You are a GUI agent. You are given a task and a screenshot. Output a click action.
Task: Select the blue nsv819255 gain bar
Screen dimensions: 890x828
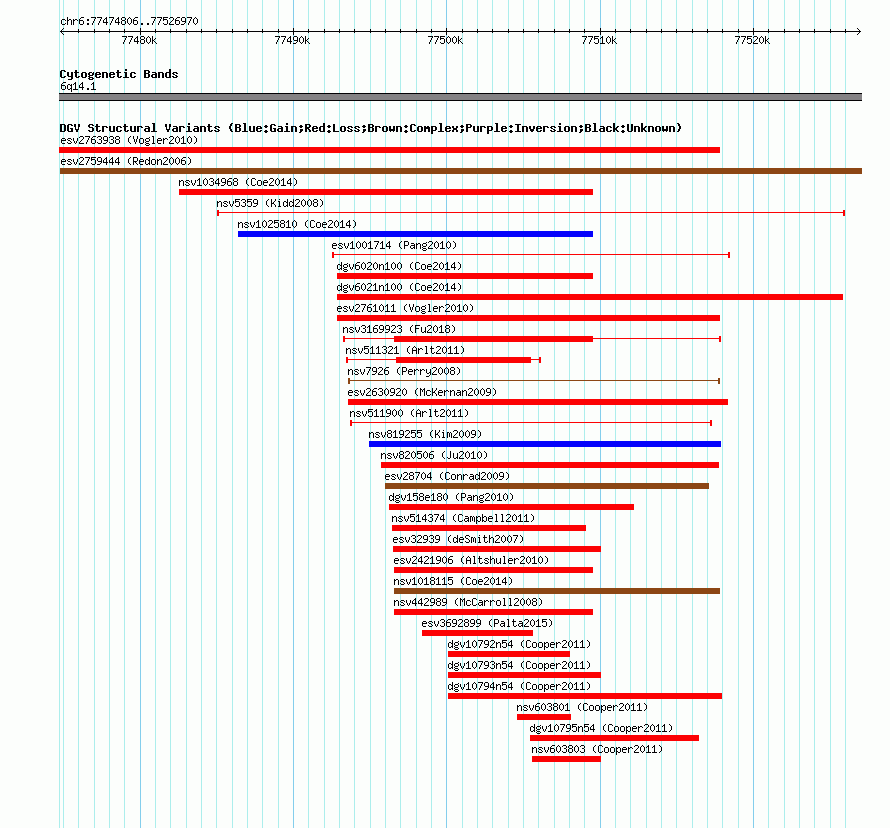coord(545,444)
